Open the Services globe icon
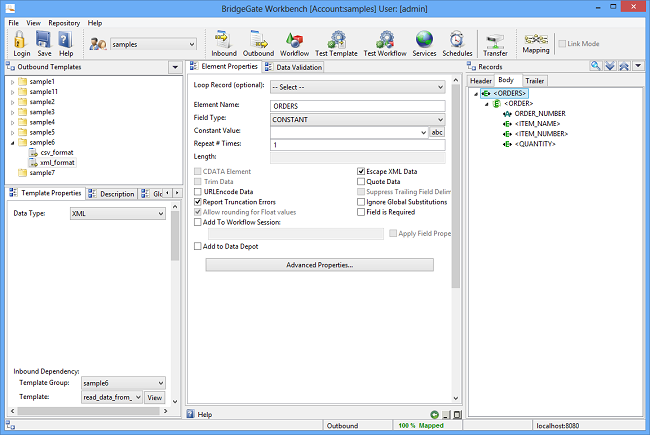The height and width of the screenshot is (435, 650). (424, 40)
